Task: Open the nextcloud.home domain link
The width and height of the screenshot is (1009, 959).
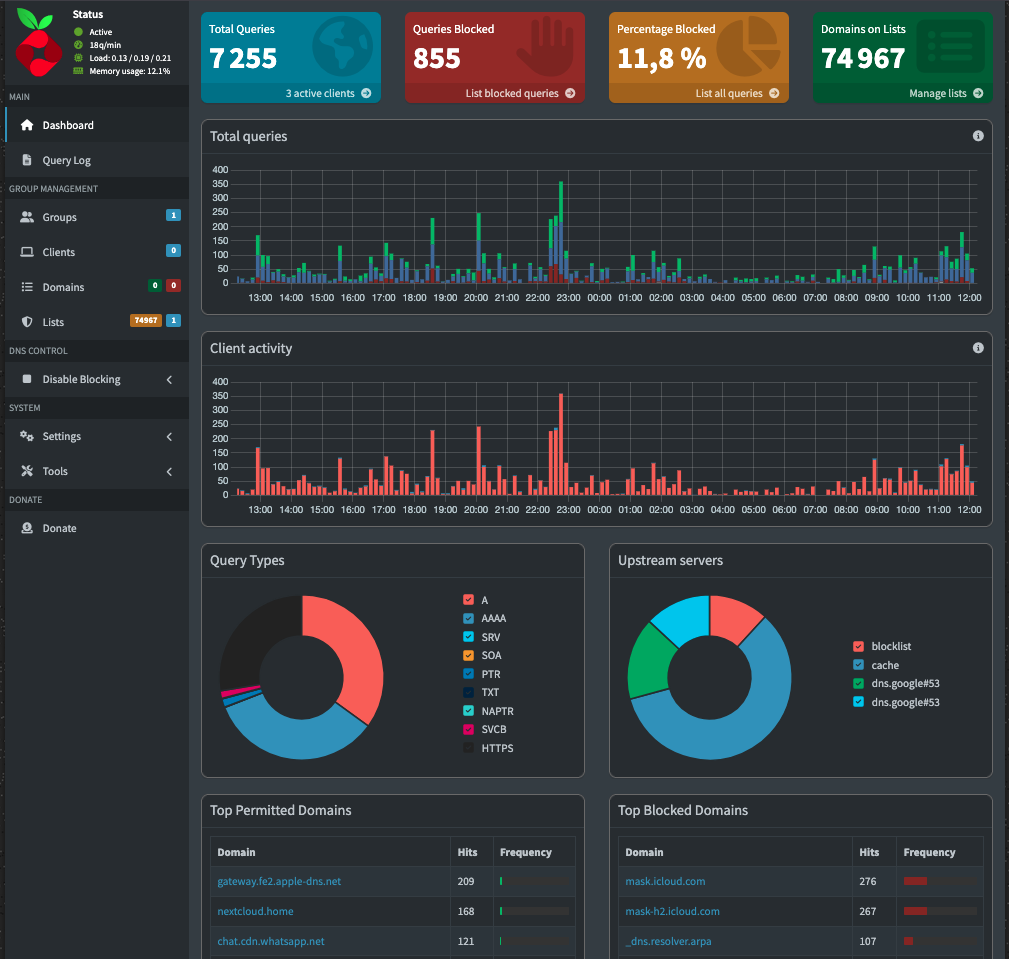Action: click(255, 911)
